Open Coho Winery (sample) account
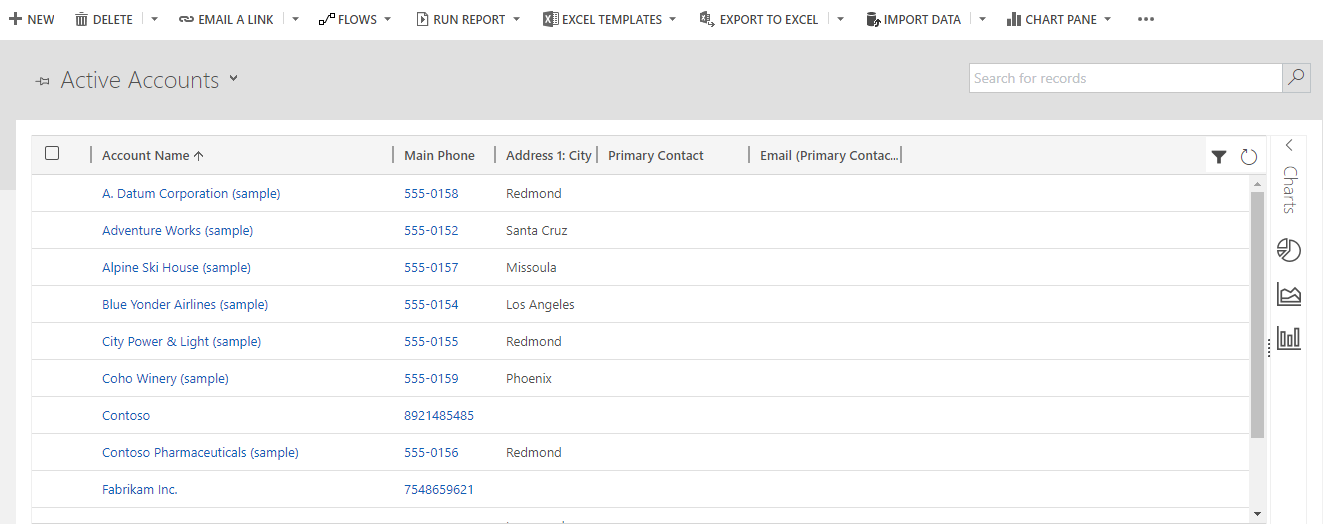This screenshot has width=1323, height=524. 165,379
